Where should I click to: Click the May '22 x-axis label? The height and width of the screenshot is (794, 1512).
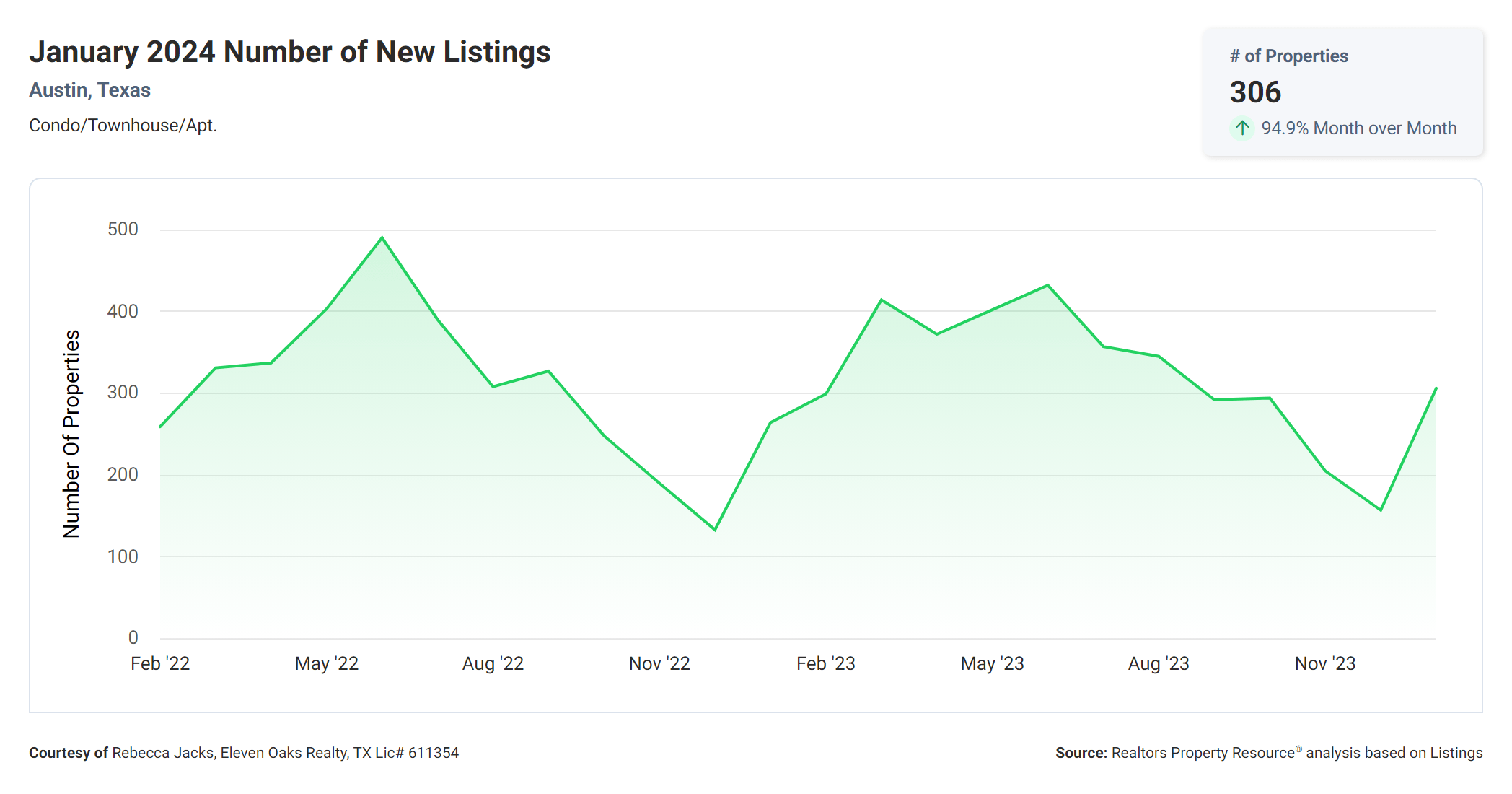pyautogui.click(x=327, y=663)
